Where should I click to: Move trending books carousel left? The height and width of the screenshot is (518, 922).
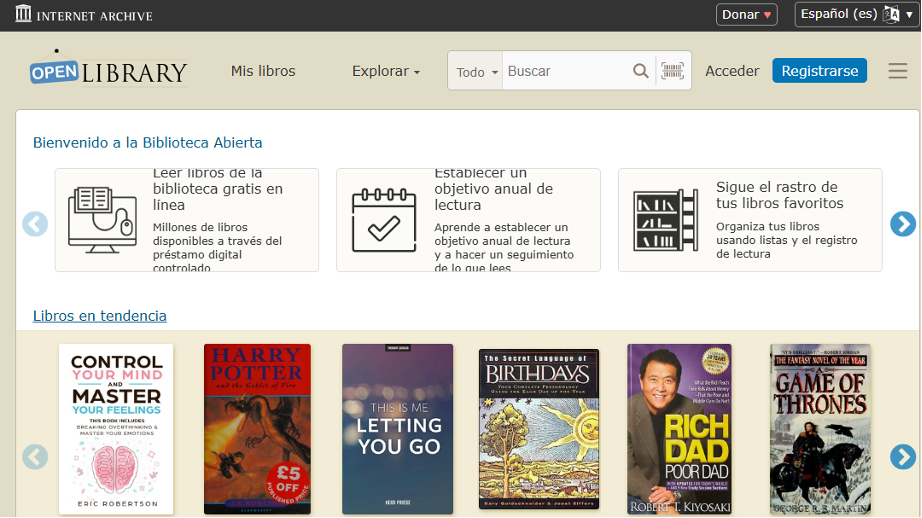coord(35,457)
